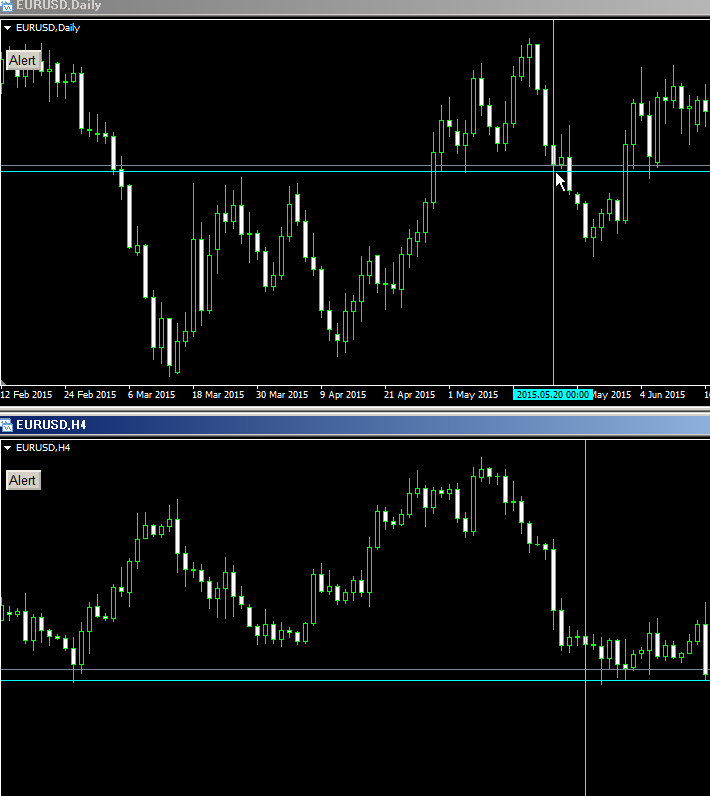
Task: Click the 21 Apr 2015 date label
Action: pyautogui.click(x=409, y=394)
